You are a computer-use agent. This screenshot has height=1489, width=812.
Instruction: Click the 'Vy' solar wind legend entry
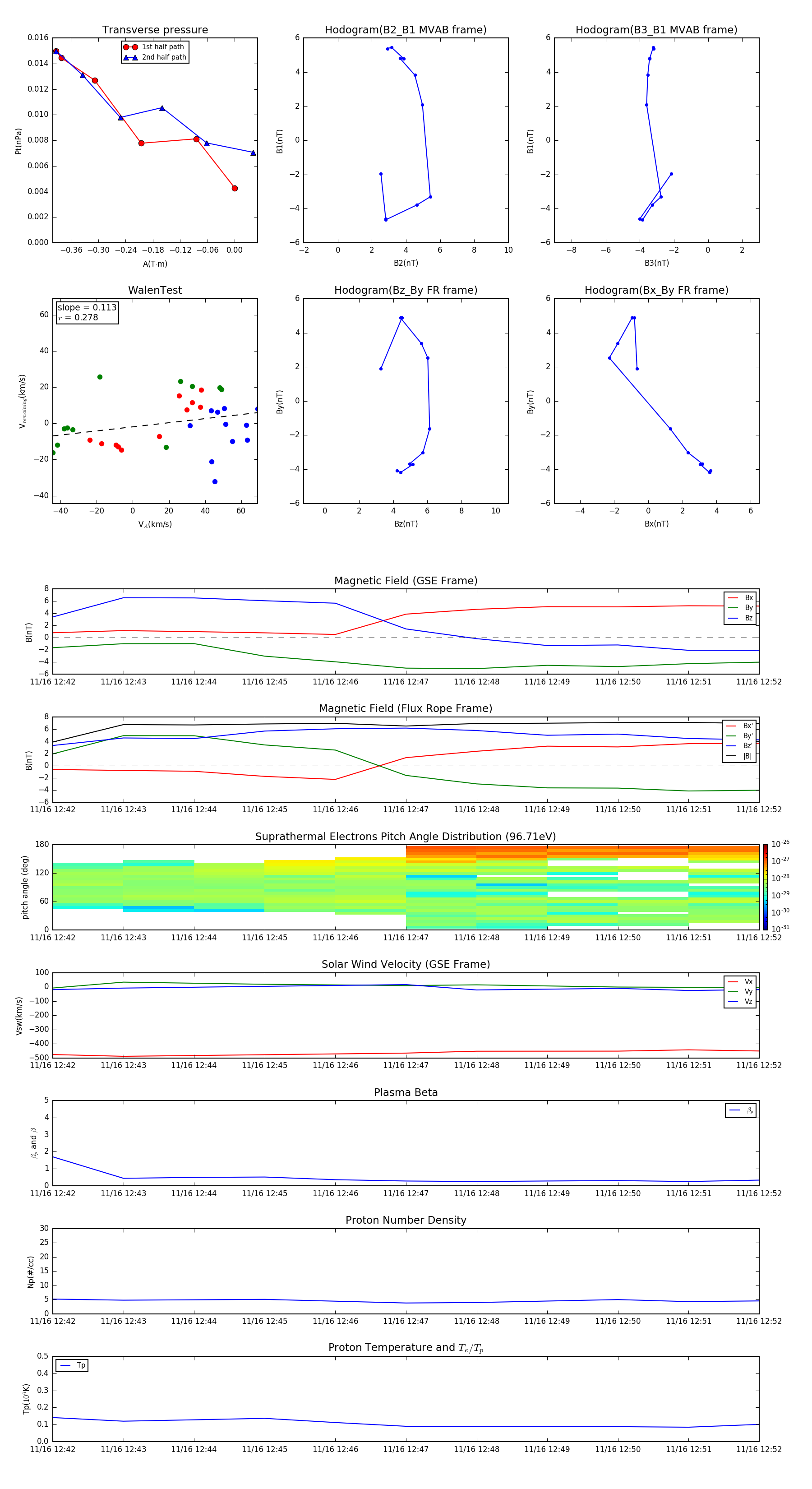tap(740, 991)
